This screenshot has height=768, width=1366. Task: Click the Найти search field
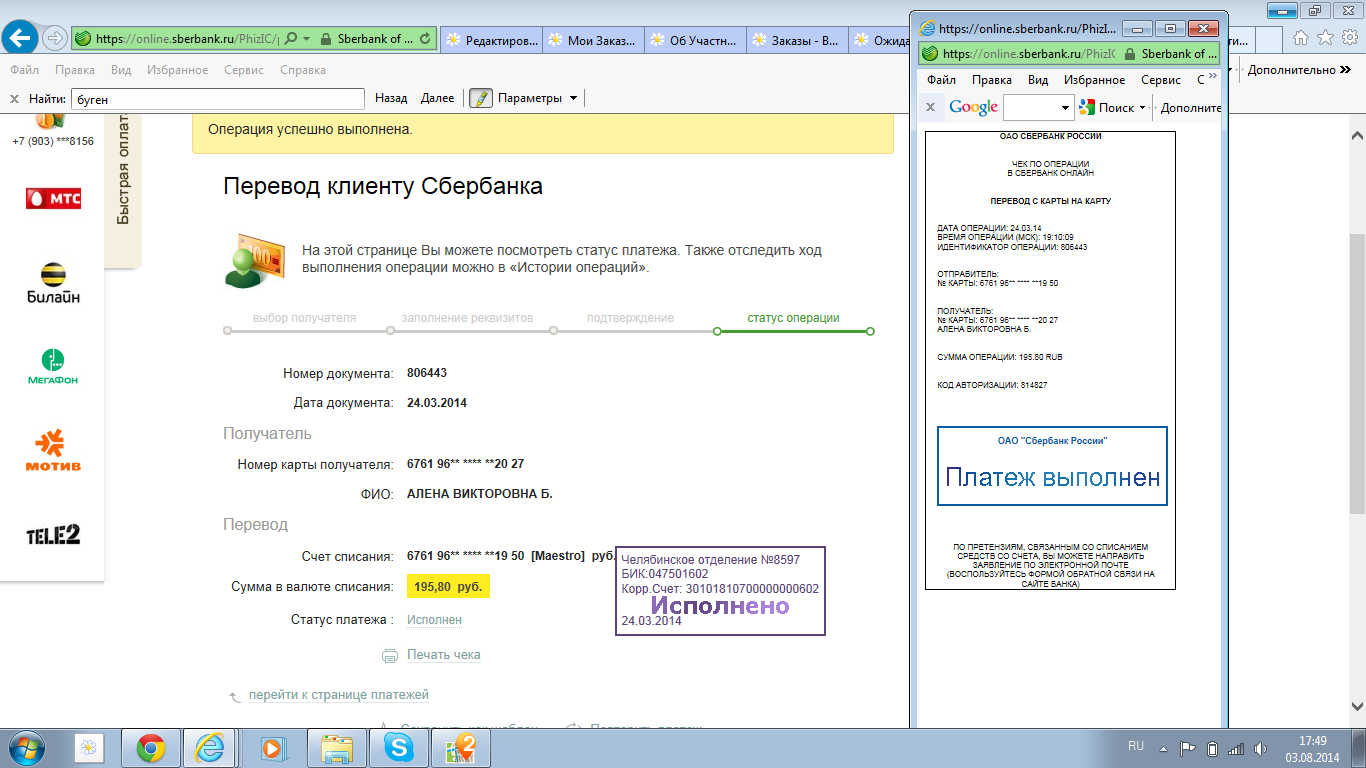pyautogui.click(x=218, y=98)
